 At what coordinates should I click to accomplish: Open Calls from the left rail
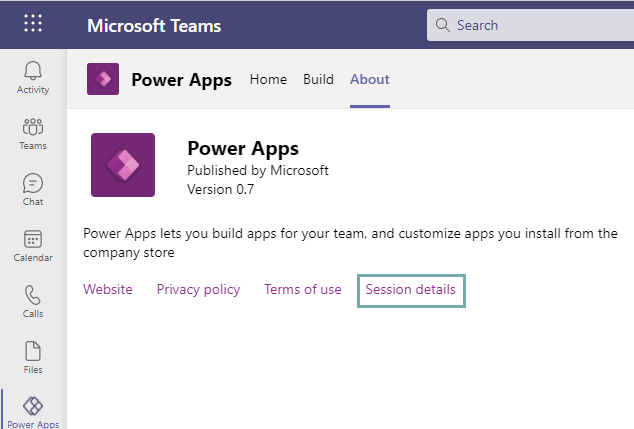tap(33, 301)
